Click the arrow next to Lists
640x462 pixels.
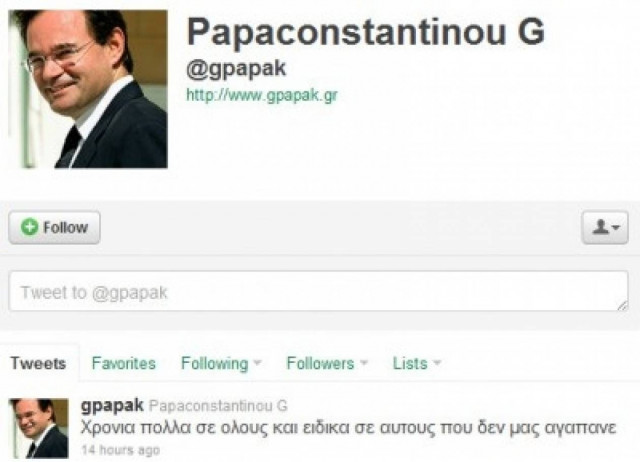click(437, 362)
